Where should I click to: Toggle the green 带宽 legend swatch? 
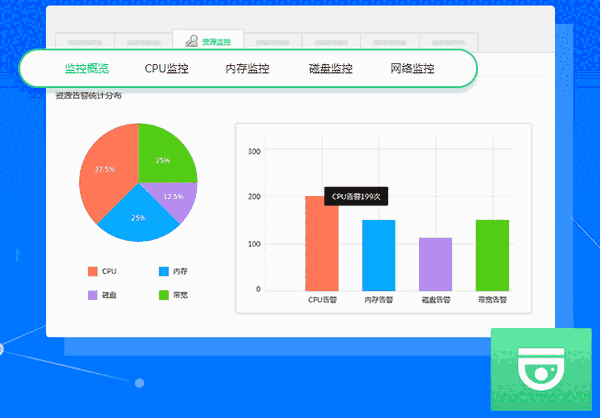coord(164,295)
